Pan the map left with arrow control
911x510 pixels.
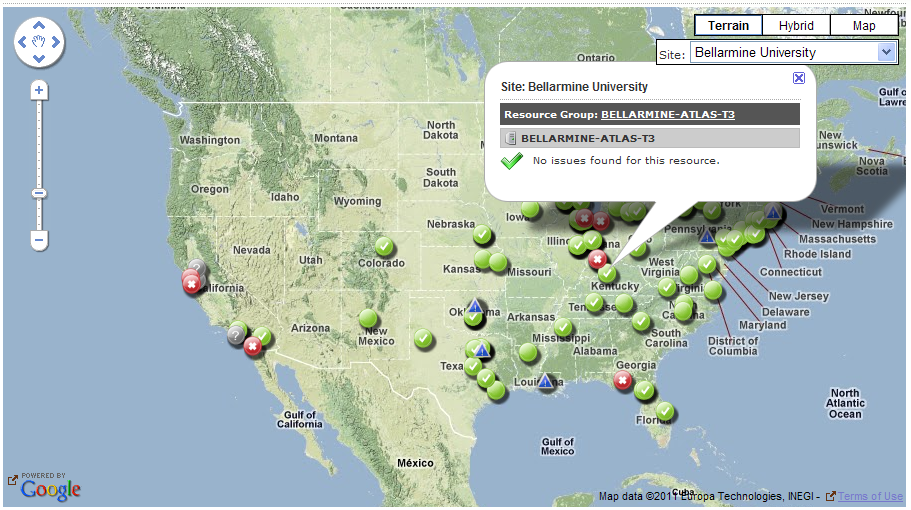[22, 42]
